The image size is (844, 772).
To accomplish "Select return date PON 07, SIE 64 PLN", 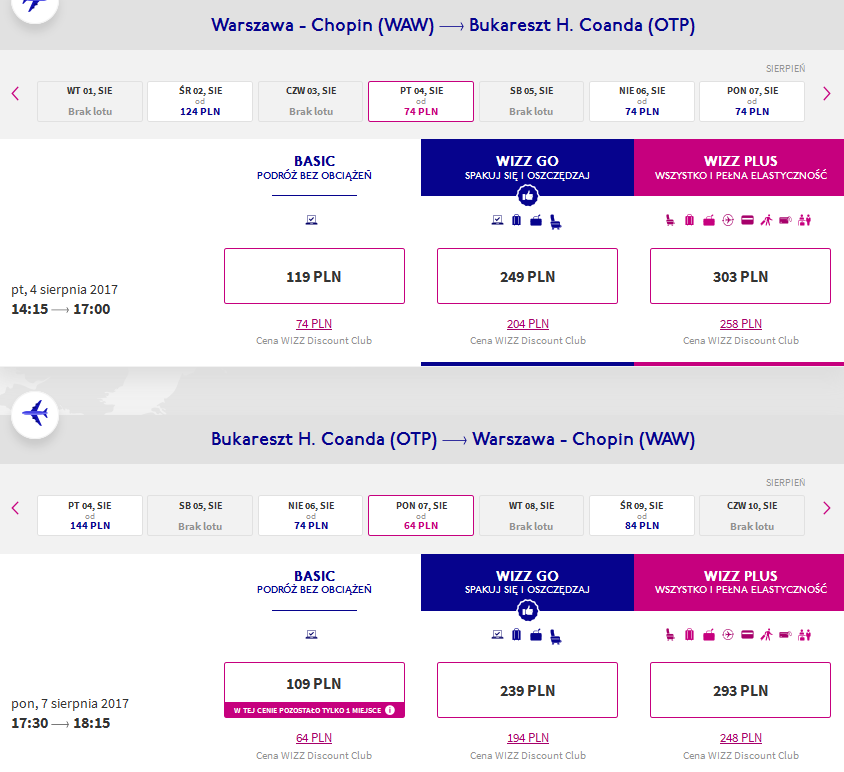I will coord(421,515).
